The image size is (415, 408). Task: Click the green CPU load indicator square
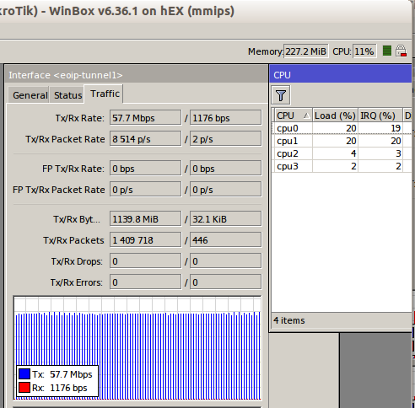point(387,51)
